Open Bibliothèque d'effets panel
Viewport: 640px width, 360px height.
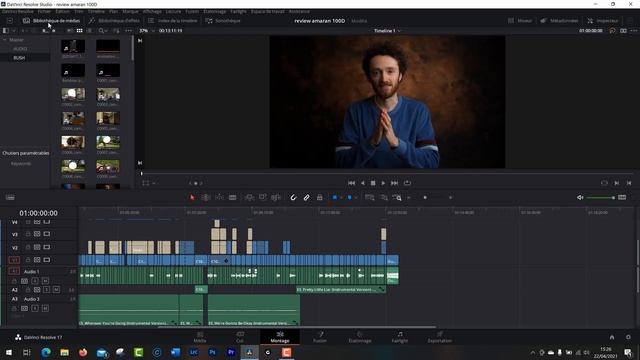(x=115, y=20)
